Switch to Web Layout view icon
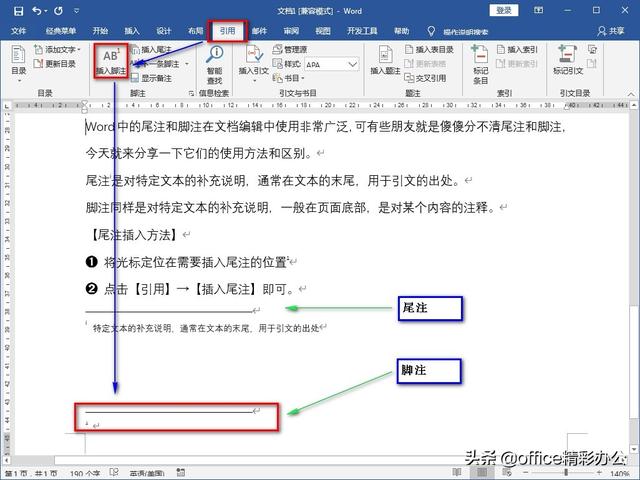 tap(507, 473)
